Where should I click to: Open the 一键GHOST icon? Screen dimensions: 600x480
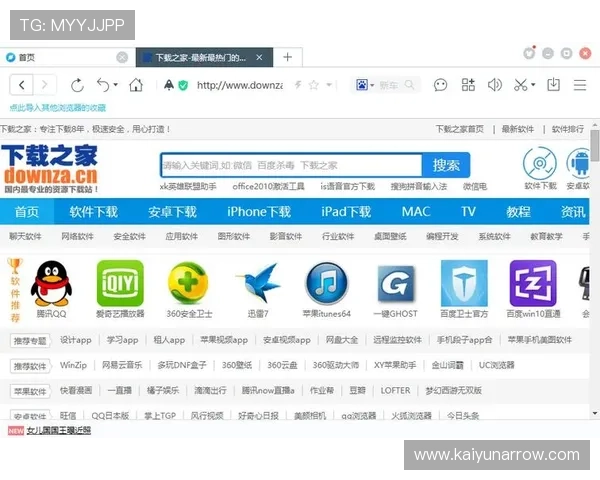[x=396, y=284]
